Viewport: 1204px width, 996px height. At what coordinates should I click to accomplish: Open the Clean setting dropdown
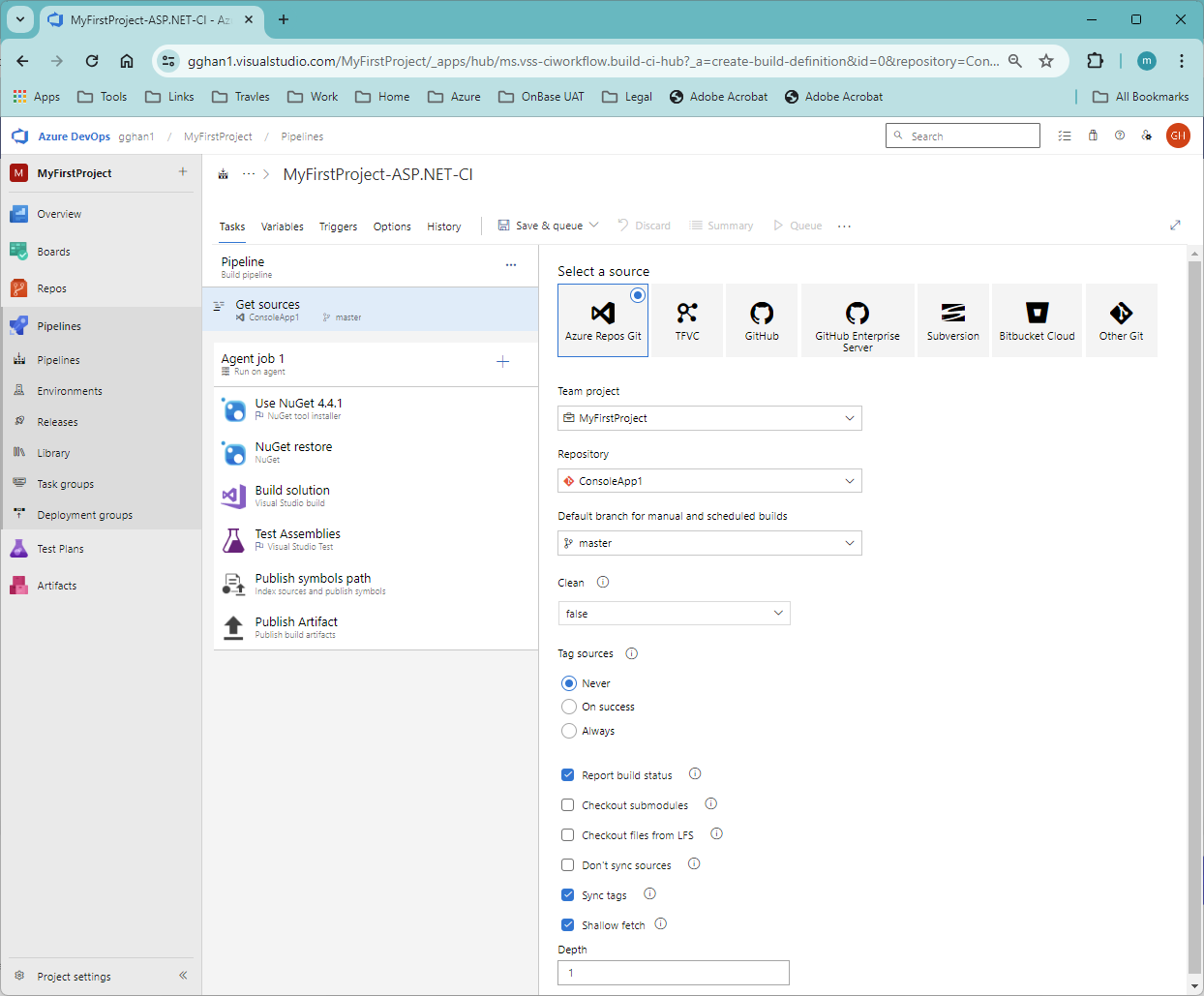coord(674,613)
